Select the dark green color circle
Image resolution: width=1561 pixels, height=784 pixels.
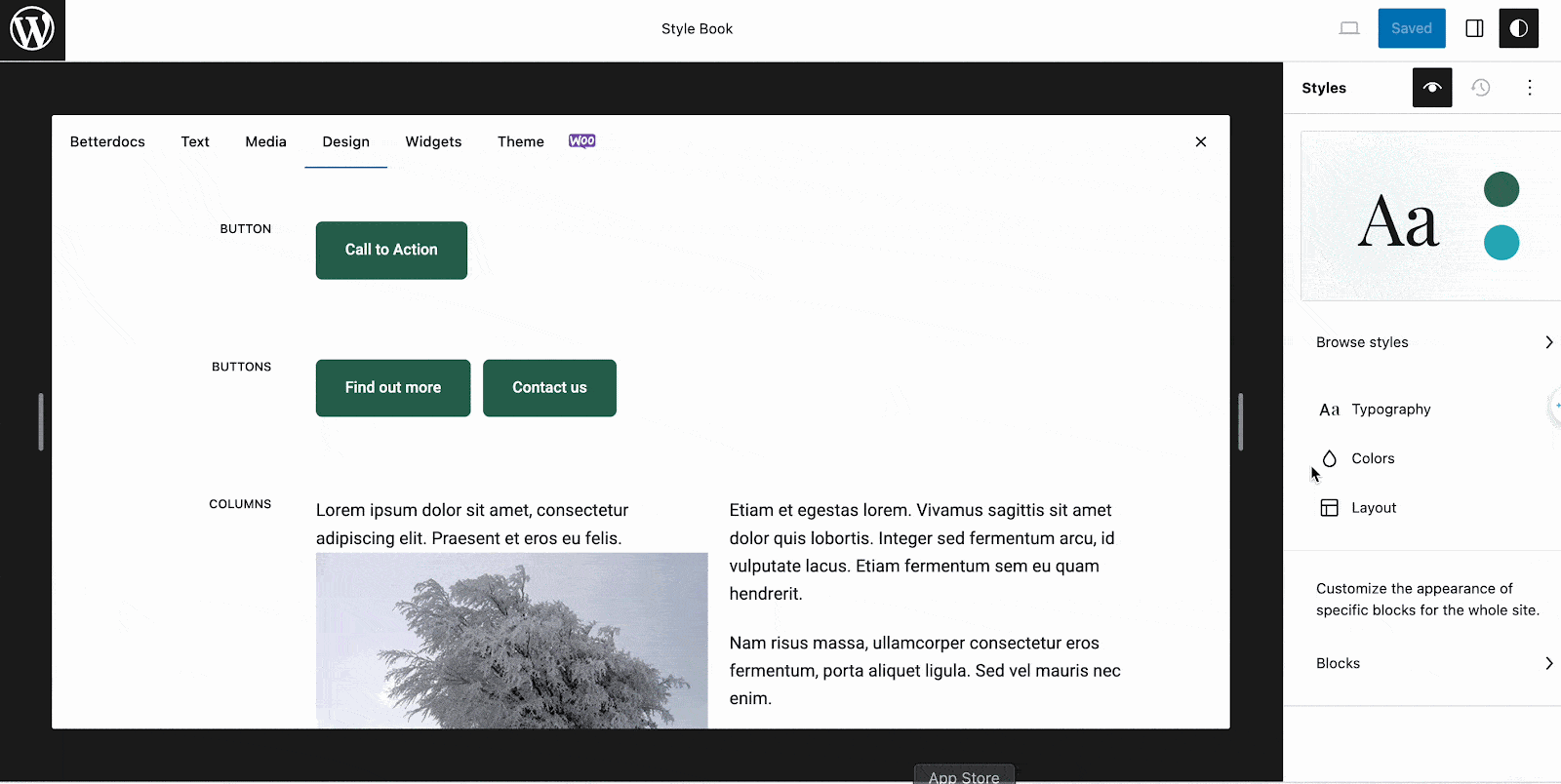click(1501, 189)
